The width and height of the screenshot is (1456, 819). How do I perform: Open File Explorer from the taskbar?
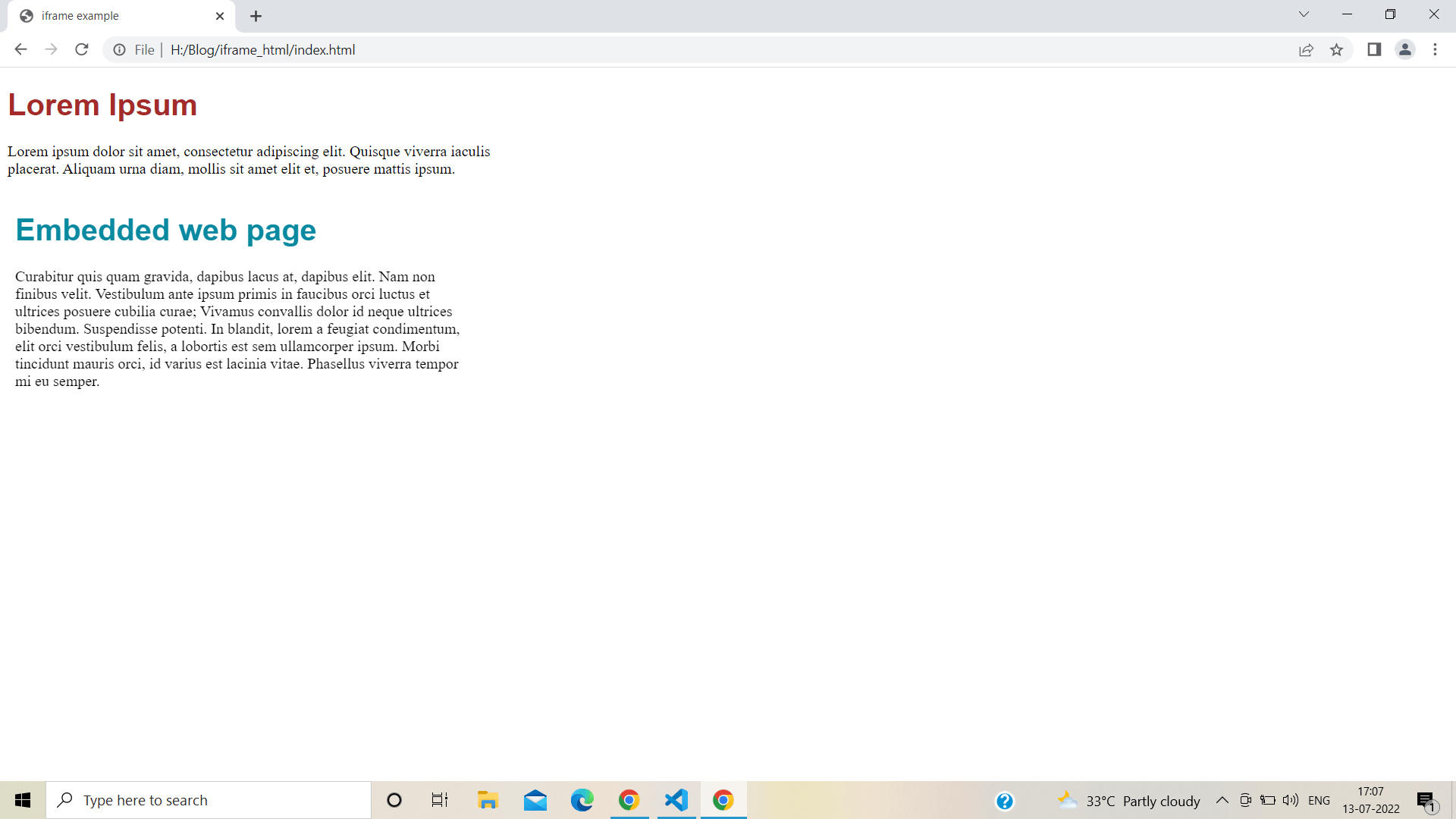point(488,799)
